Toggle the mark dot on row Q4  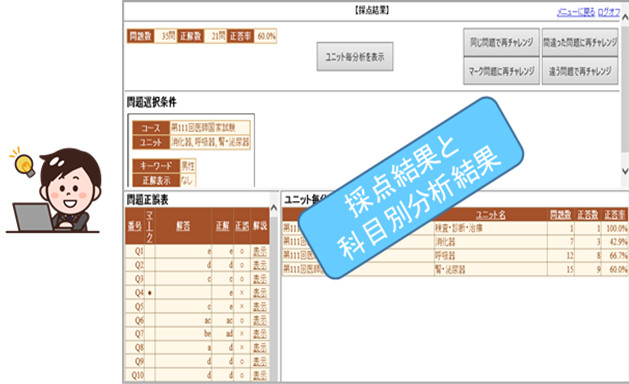(x=150, y=293)
